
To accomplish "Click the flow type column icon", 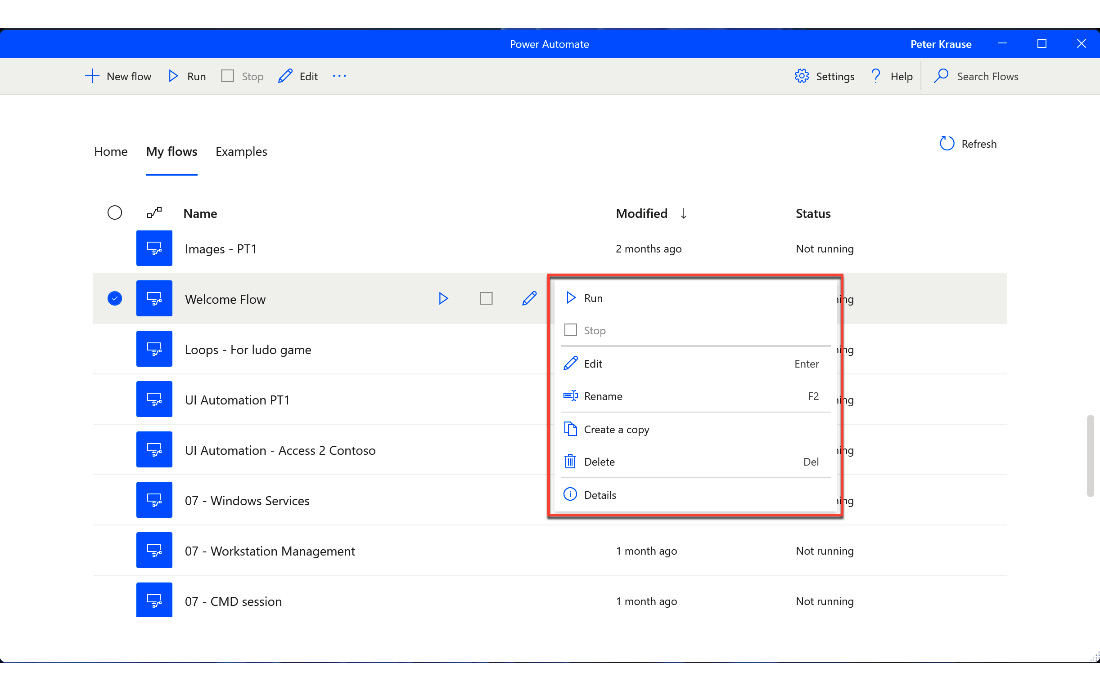I will point(154,213).
